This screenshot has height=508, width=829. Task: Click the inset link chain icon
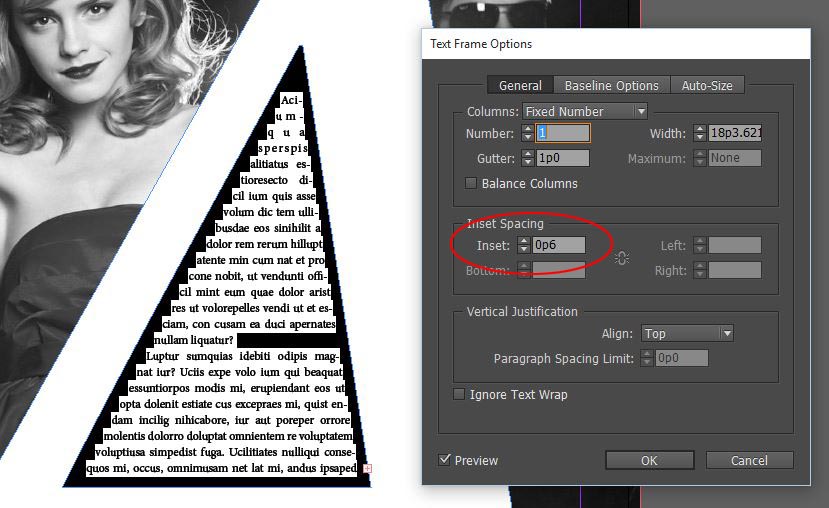(x=622, y=258)
